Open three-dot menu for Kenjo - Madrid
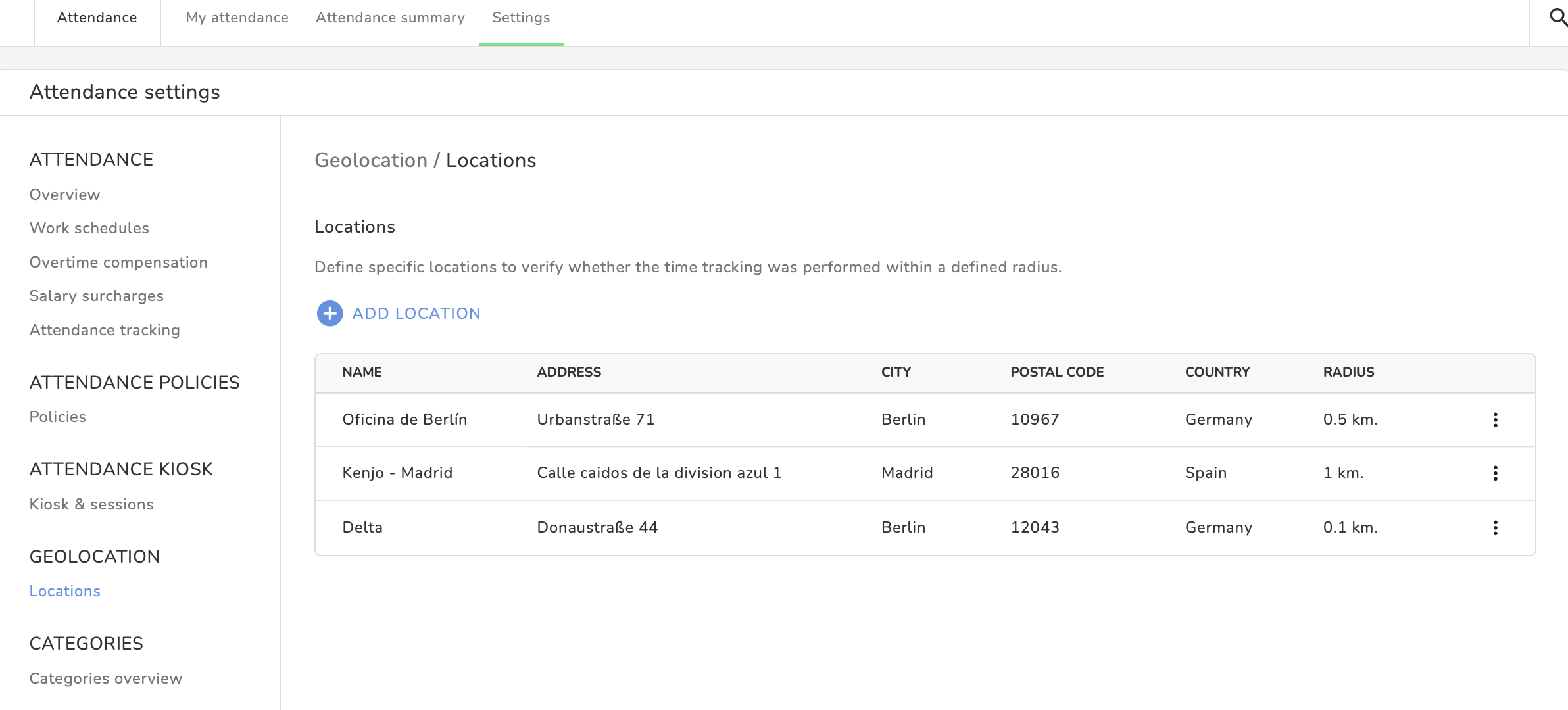 point(1495,473)
